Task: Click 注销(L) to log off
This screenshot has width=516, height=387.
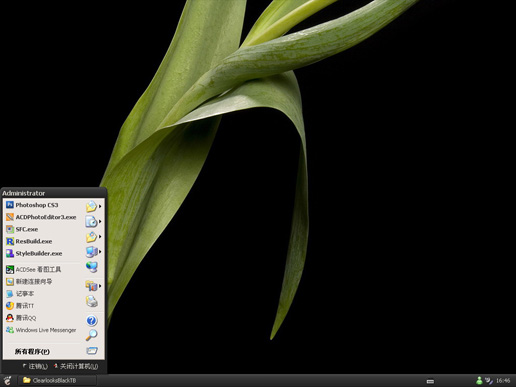Action: click(x=35, y=366)
